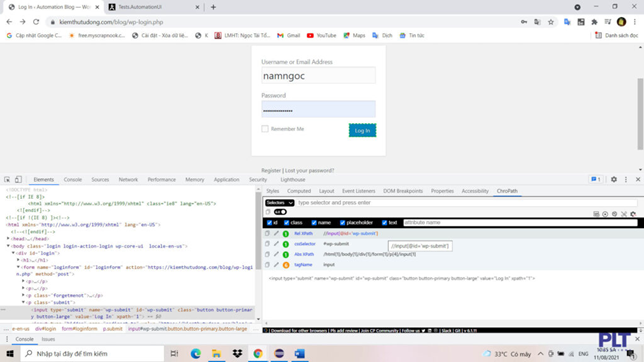644x362 pixels.
Task: Toggle the device toolbar icon
Action: point(18,180)
